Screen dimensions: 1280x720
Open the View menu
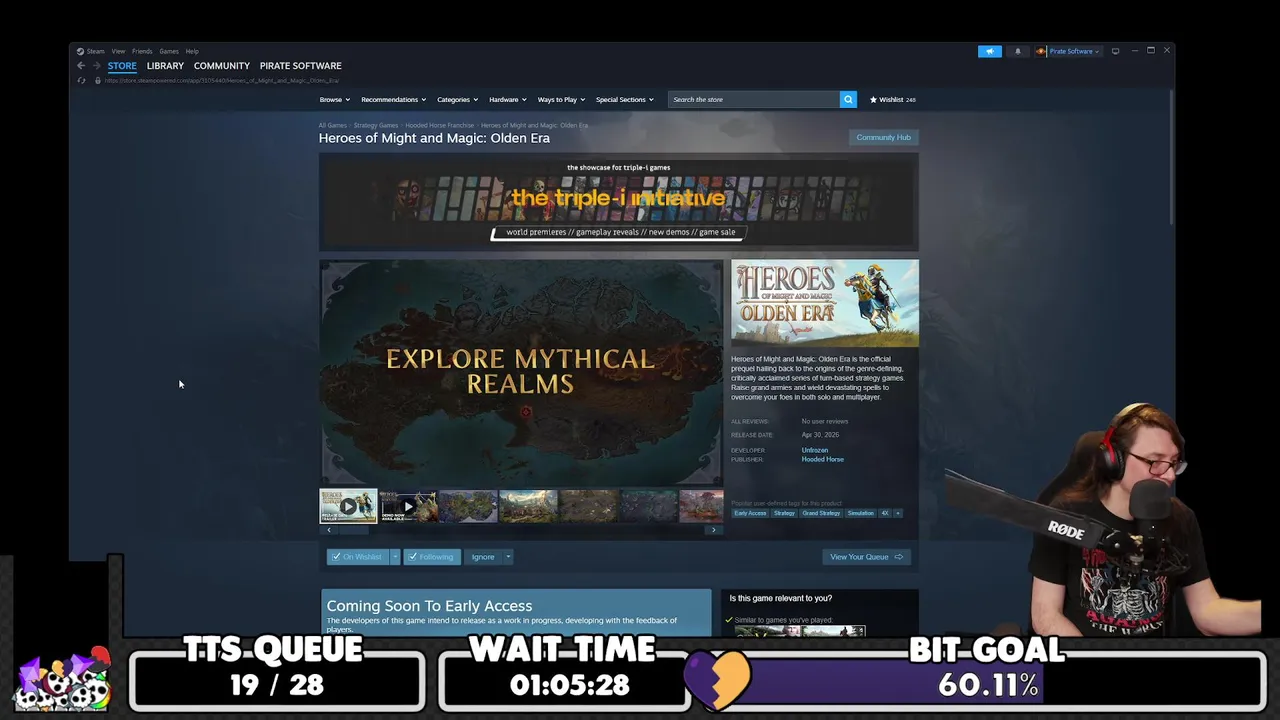118,51
